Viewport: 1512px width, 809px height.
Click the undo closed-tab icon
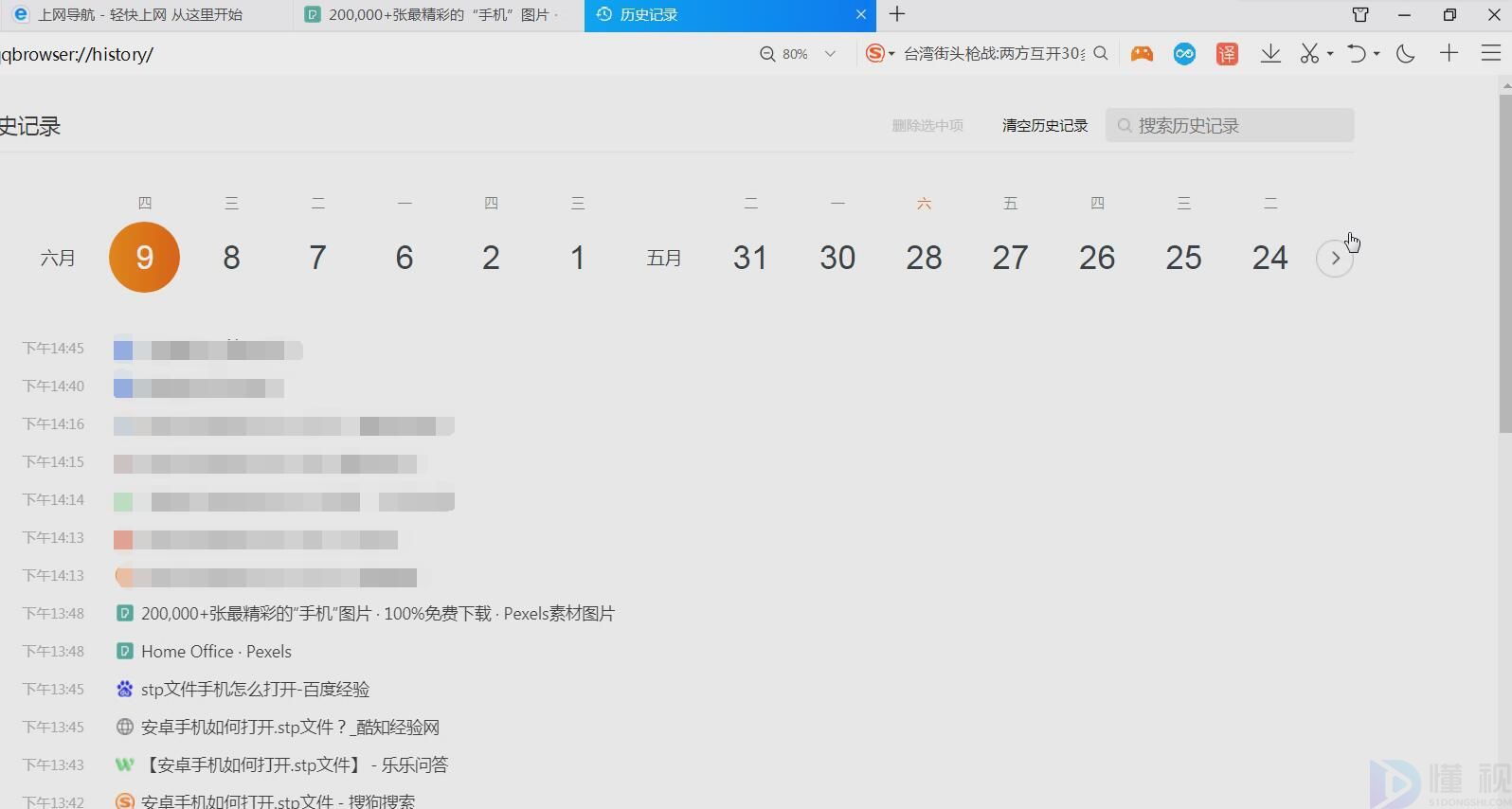[x=1357, y=54]
